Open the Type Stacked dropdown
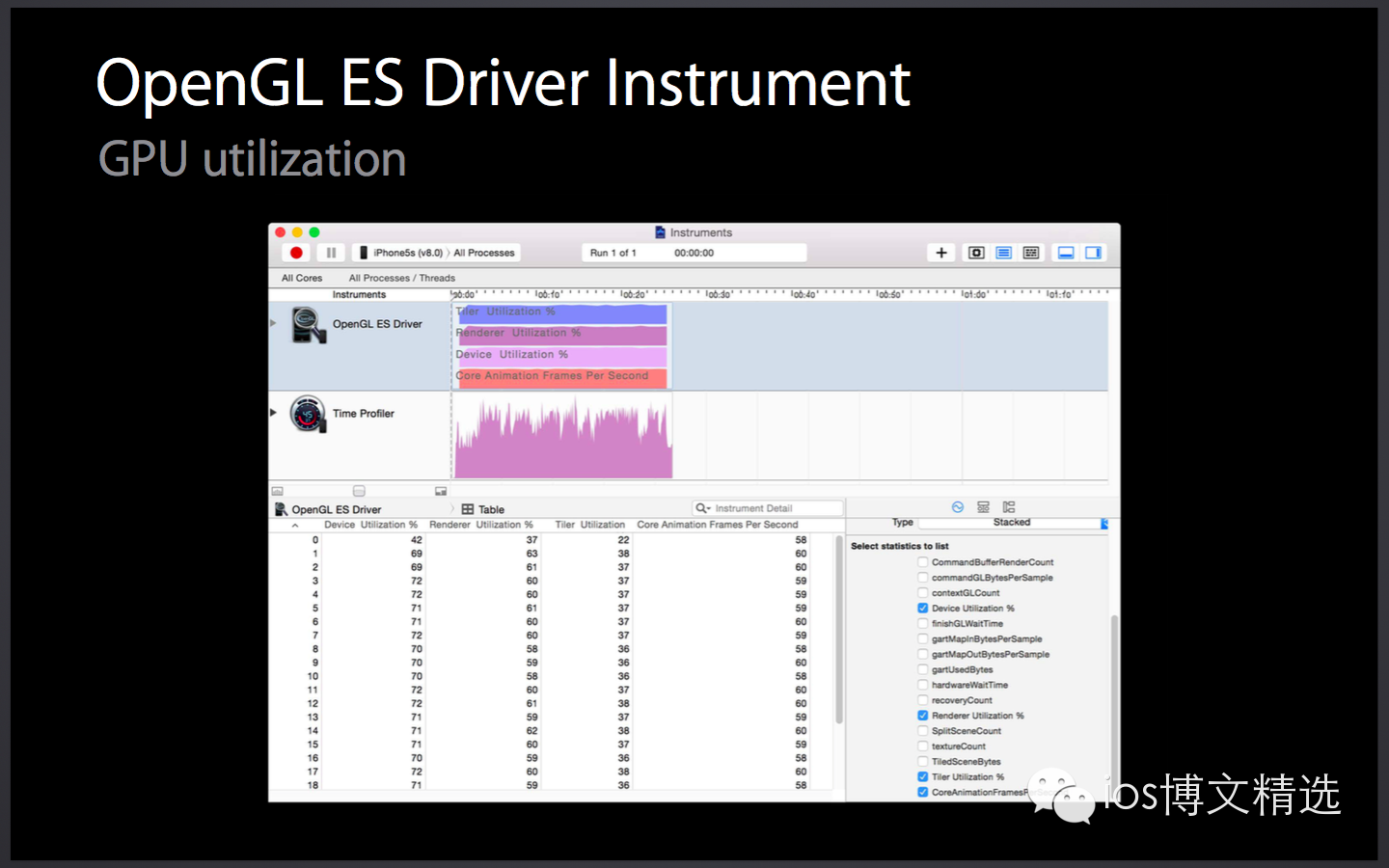1389x868 pixels. (x=1013, y=523)
